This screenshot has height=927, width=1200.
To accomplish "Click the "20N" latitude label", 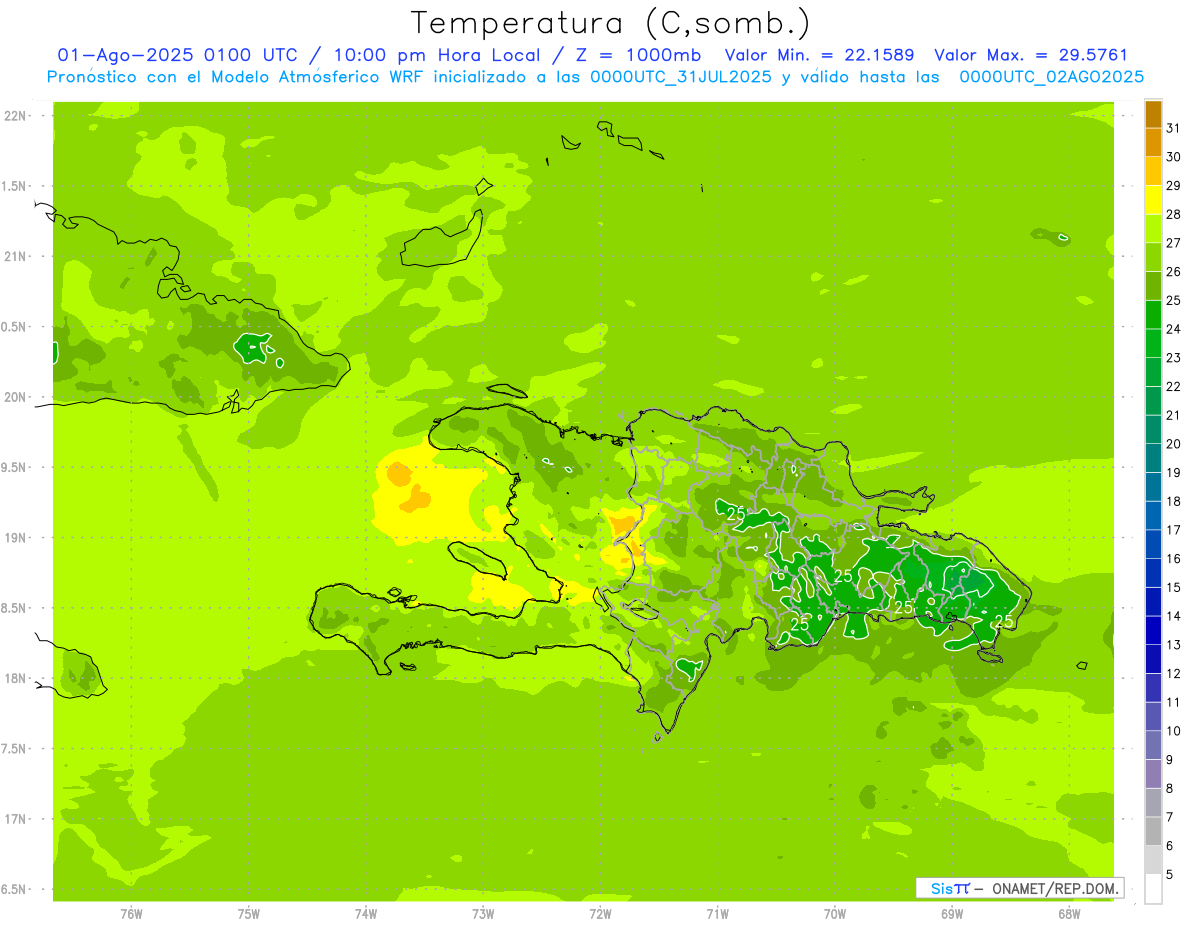I will click(x=16, y=397).
